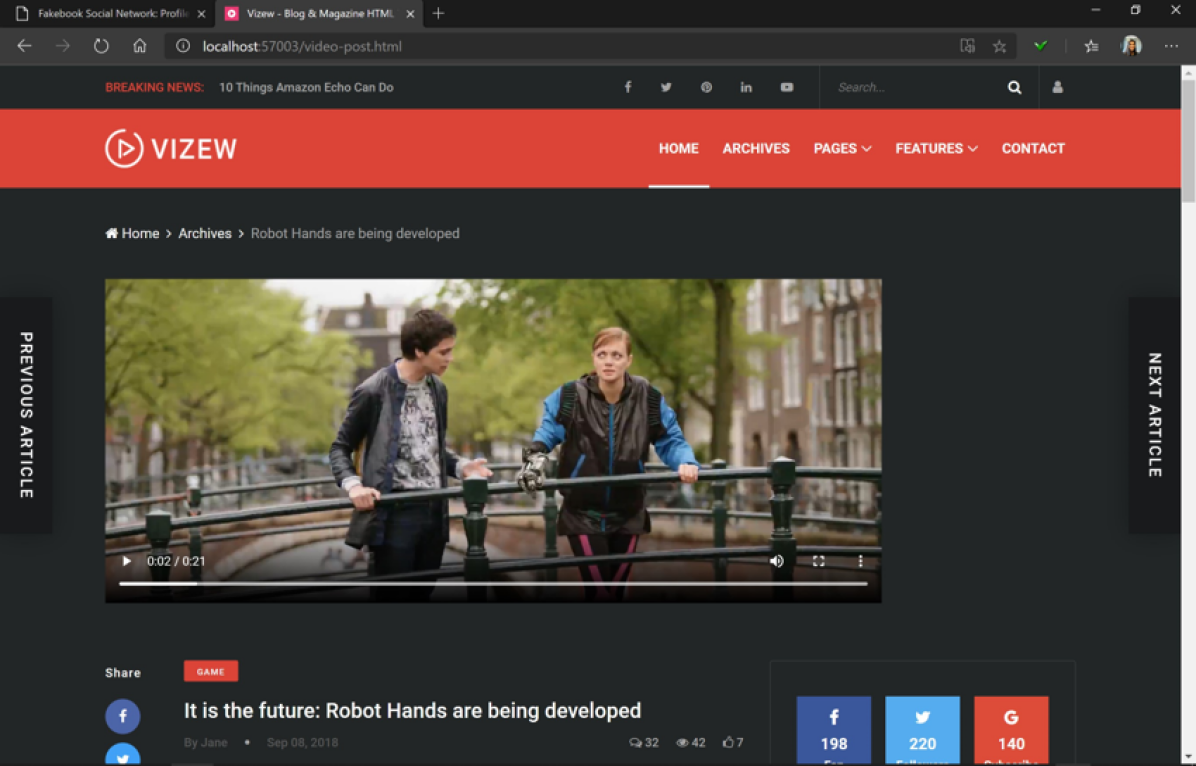The width and height of the screenshot is (1196, 766).
Task: Go to Archives in navigation bar
Action: [x=756, y=148]
